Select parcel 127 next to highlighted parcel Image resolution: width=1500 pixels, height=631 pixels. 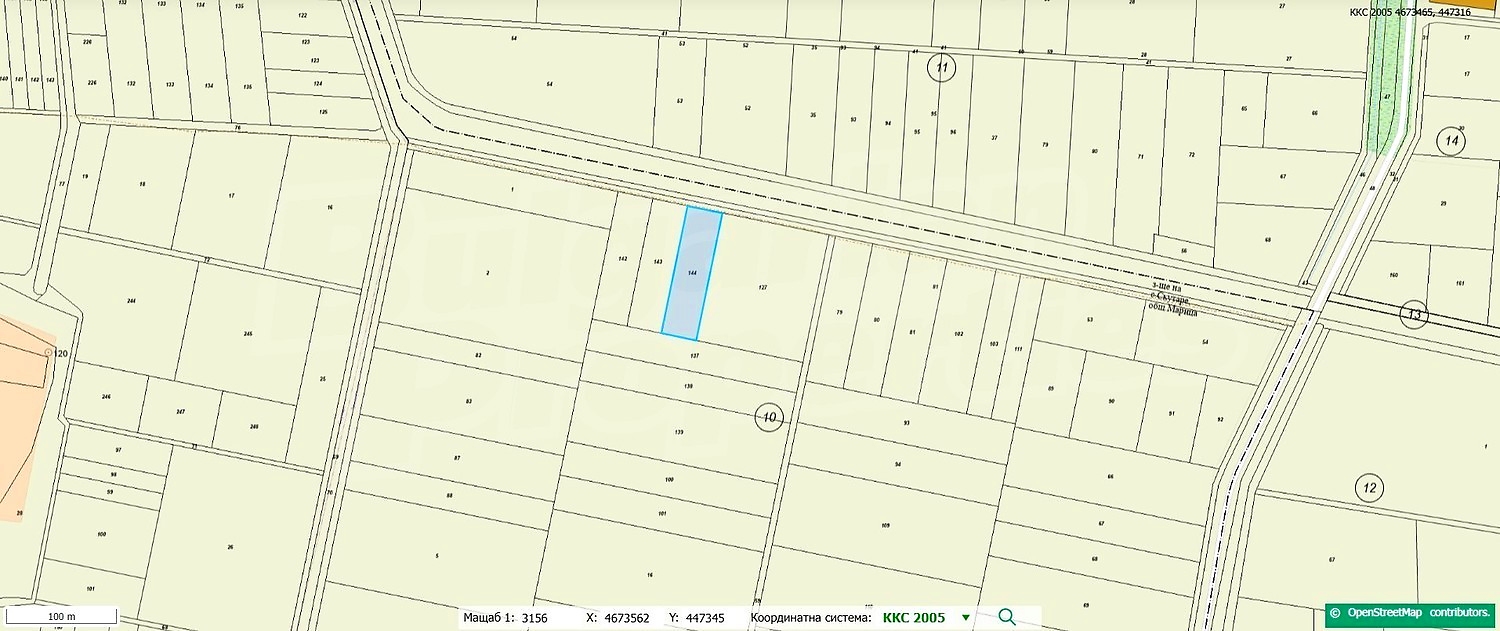762,290
